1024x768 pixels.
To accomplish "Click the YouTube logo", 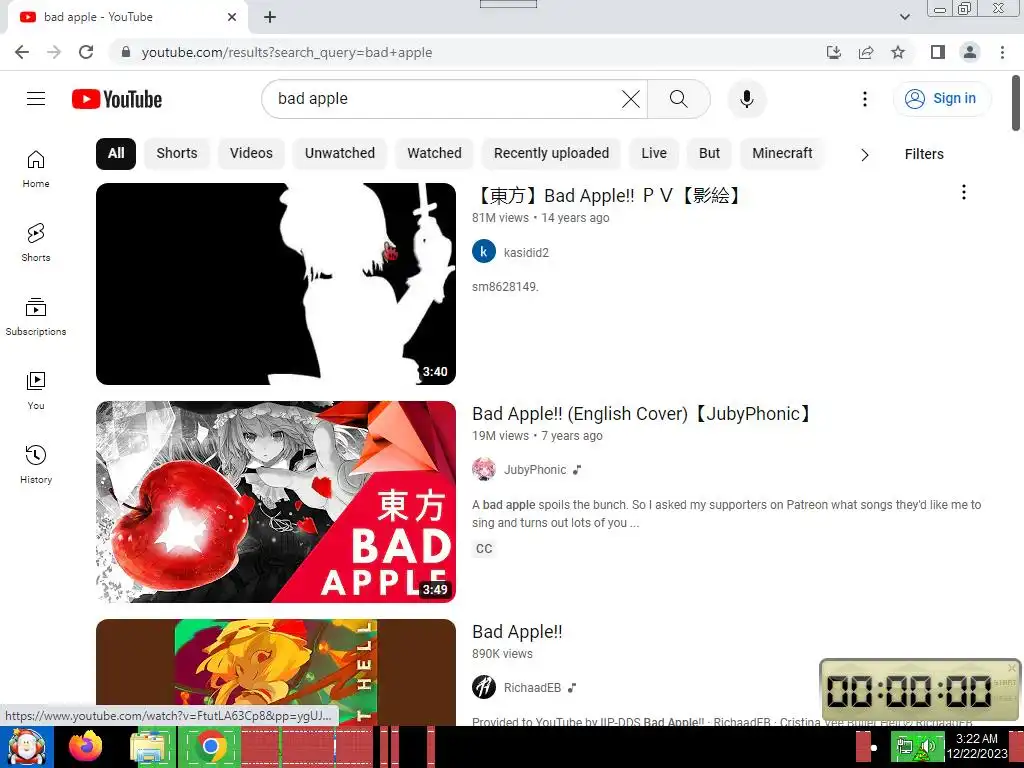I will point(117,99).
